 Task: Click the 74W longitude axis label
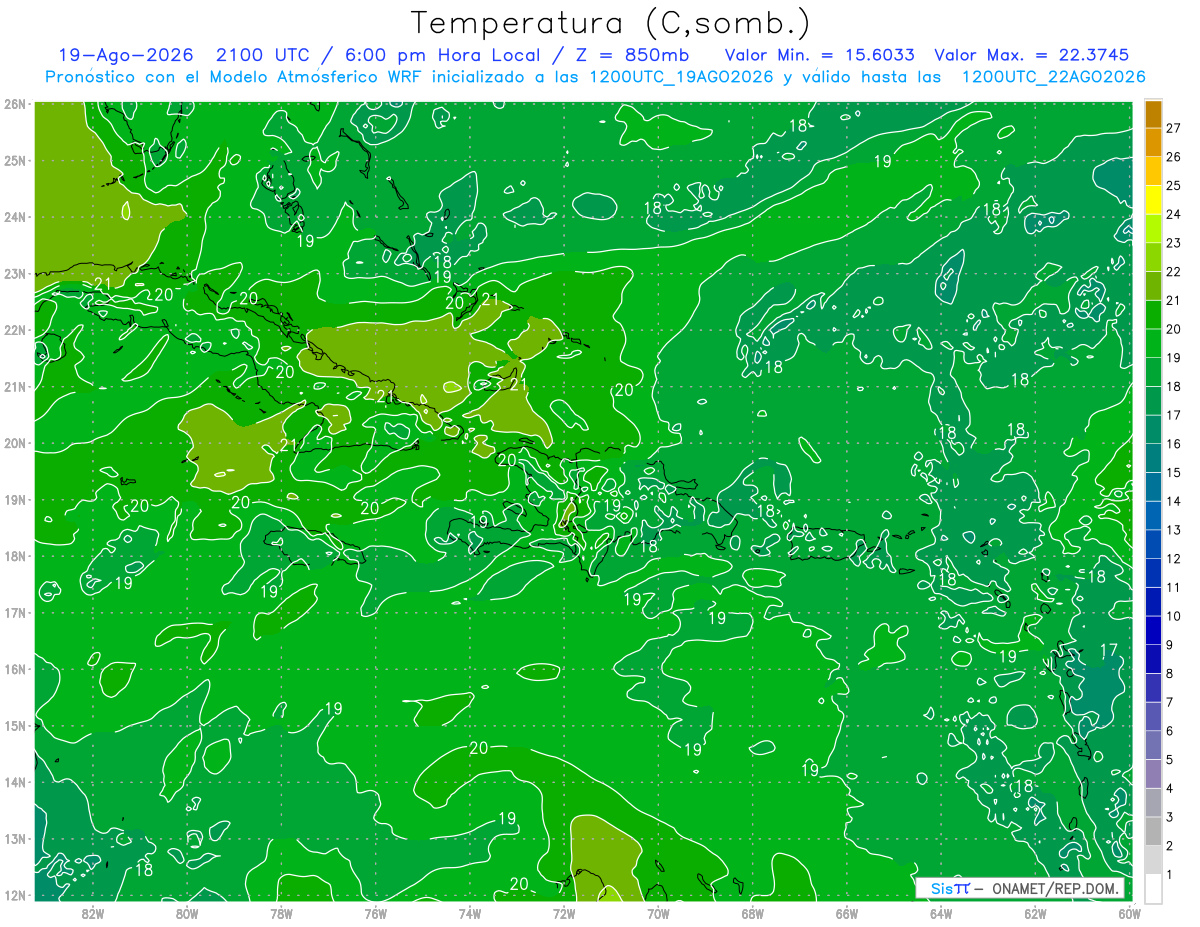coord(470,914)
